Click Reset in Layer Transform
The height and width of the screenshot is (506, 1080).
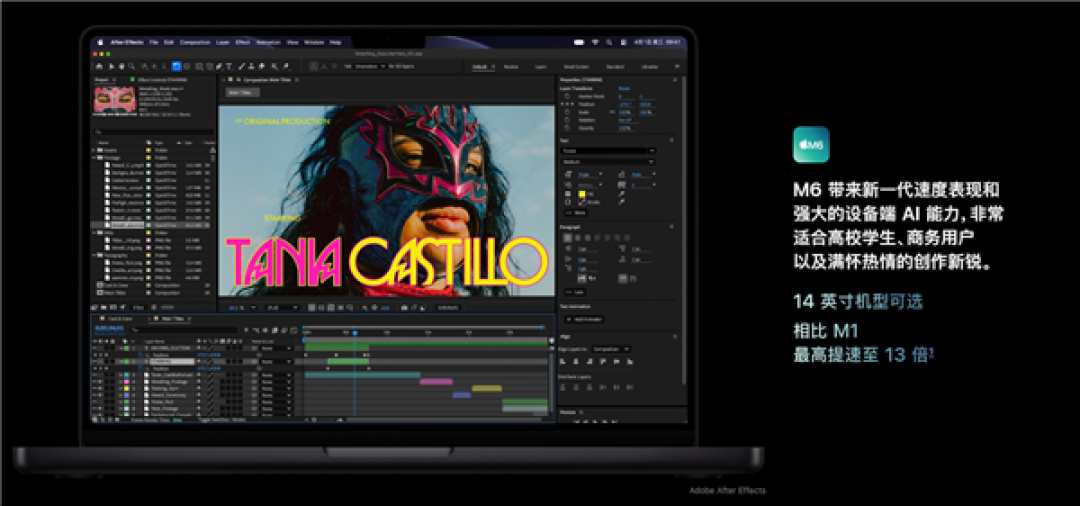(624, 88)
